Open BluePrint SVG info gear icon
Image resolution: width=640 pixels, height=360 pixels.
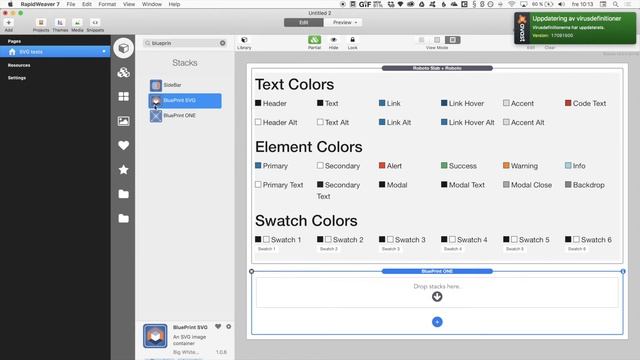(229, 327)
